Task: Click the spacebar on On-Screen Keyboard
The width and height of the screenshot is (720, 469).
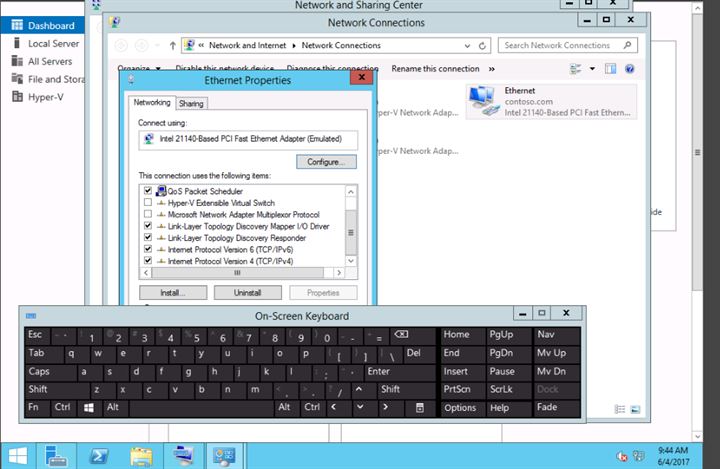Action: point(202,407)
